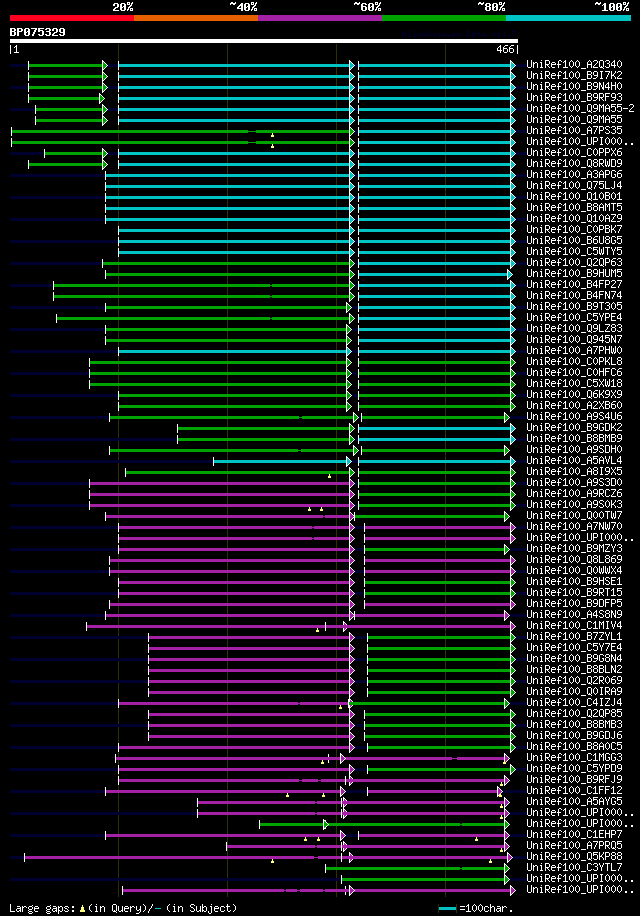The height and width of the screenshot is (916, 640).
Task: Pick the UniRef100_B9GDK2 row label
Action: [574, 428]
